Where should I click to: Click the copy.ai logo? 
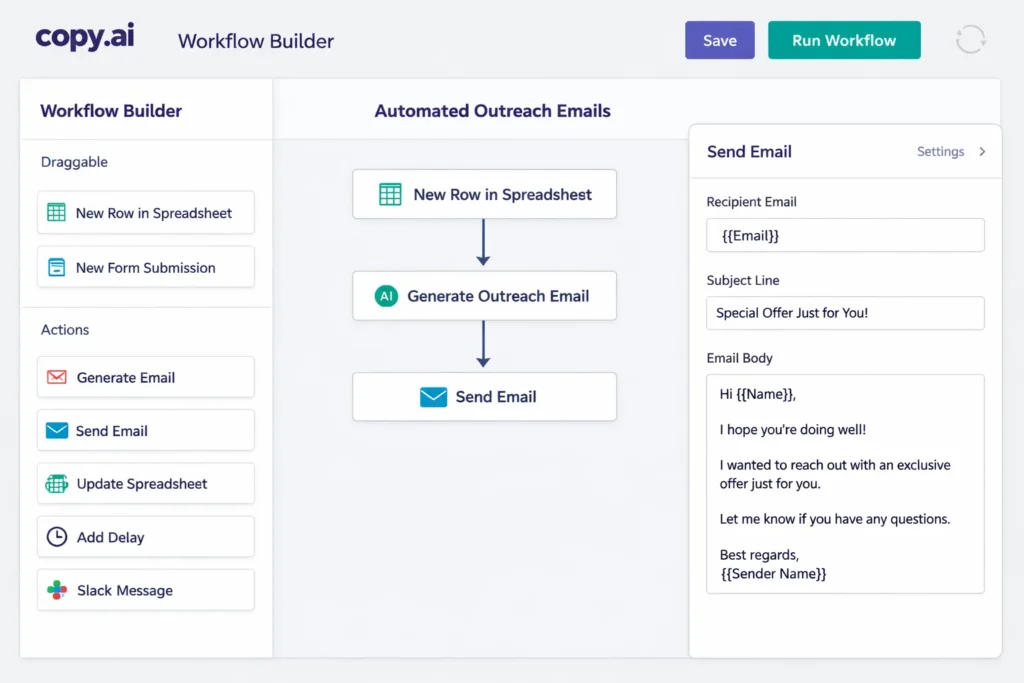[x=85, y=39]
